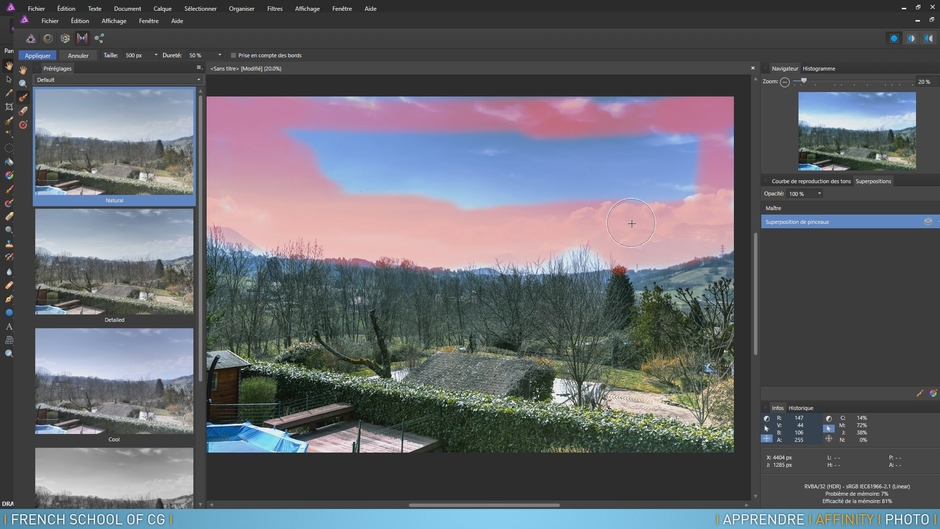This screenshot has height=529, width=940.
Task: Click the Annuler button
Action: 78,55
